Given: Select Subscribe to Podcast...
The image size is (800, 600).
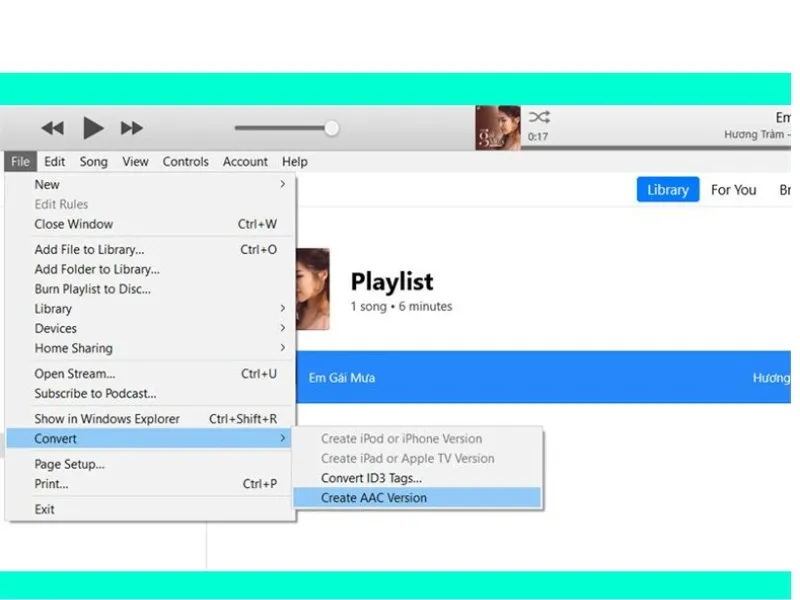Looking at the screenshot, I should click(149, 393).
